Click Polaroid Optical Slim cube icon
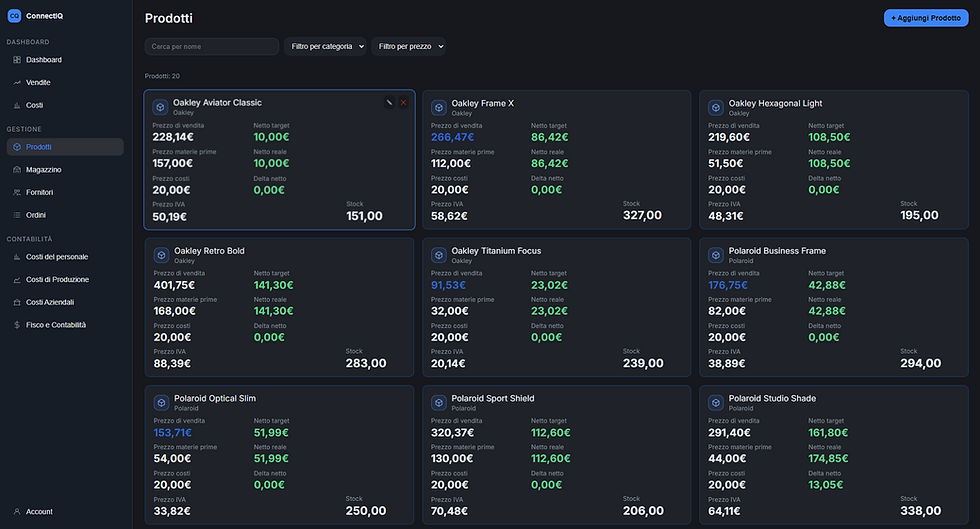980x529 pixels. (x=161, y=403)
